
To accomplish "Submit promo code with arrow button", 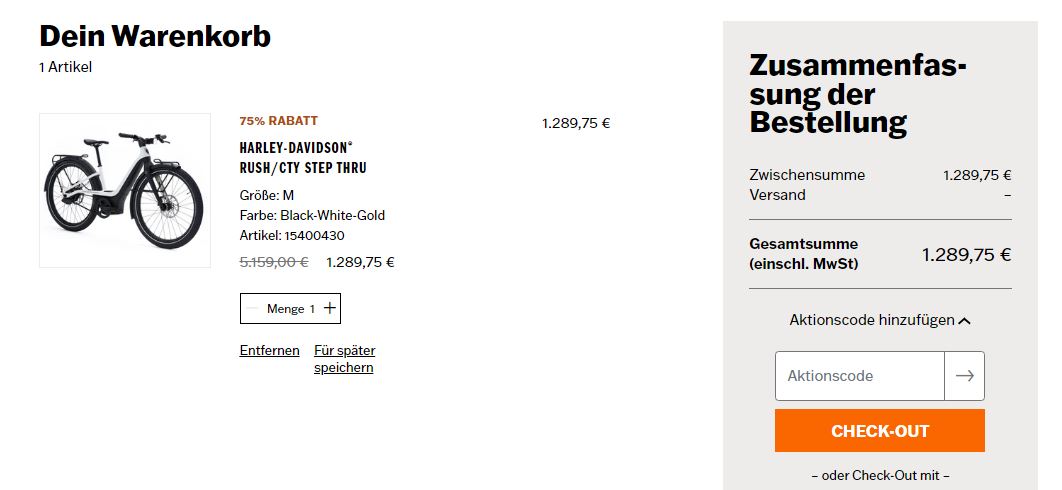I will (964, 376).
